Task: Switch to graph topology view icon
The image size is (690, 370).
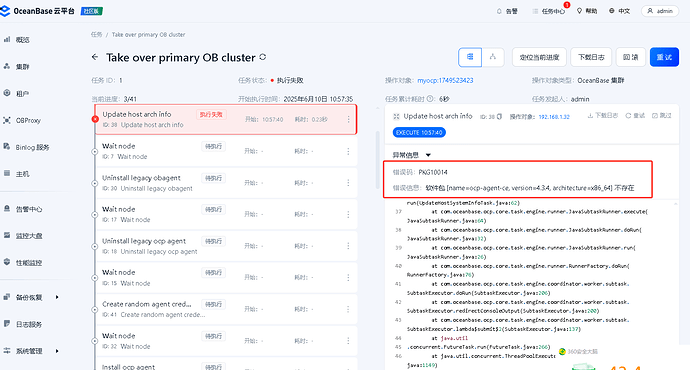Action: click(493, 57)
